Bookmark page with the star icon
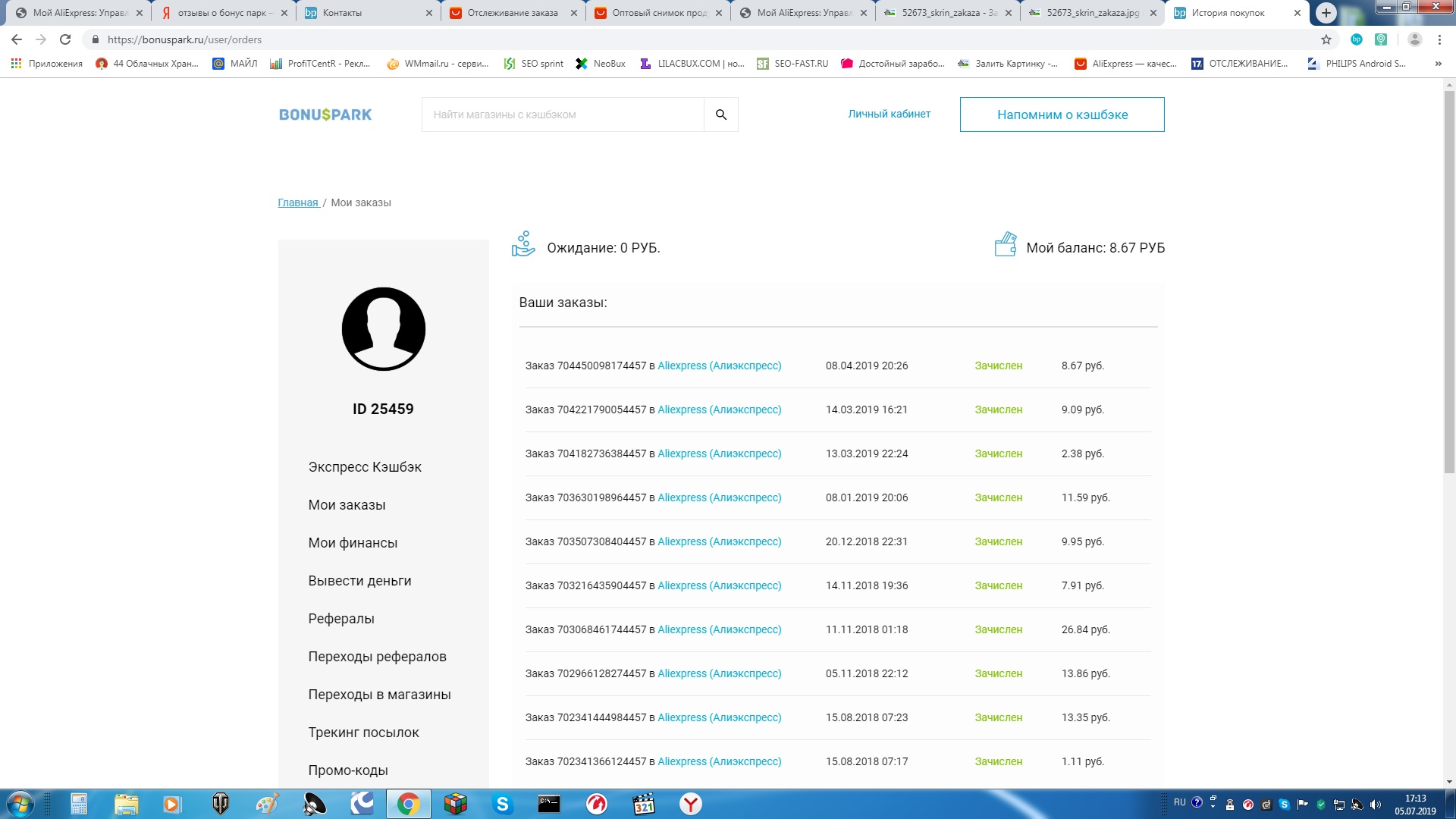 tap(1326, 39)
